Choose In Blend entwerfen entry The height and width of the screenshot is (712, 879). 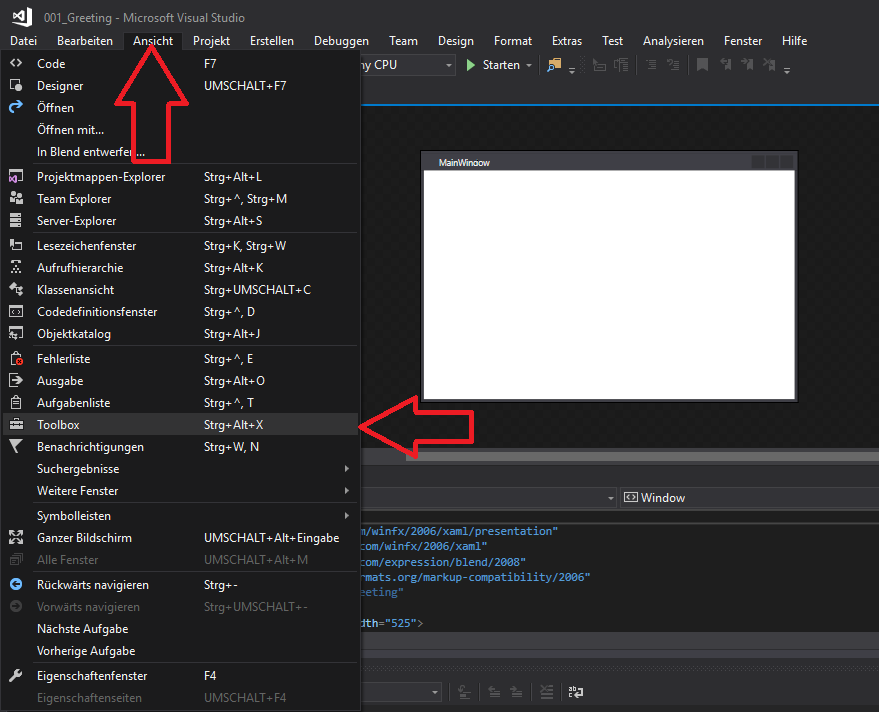click(x=180, y=151)
